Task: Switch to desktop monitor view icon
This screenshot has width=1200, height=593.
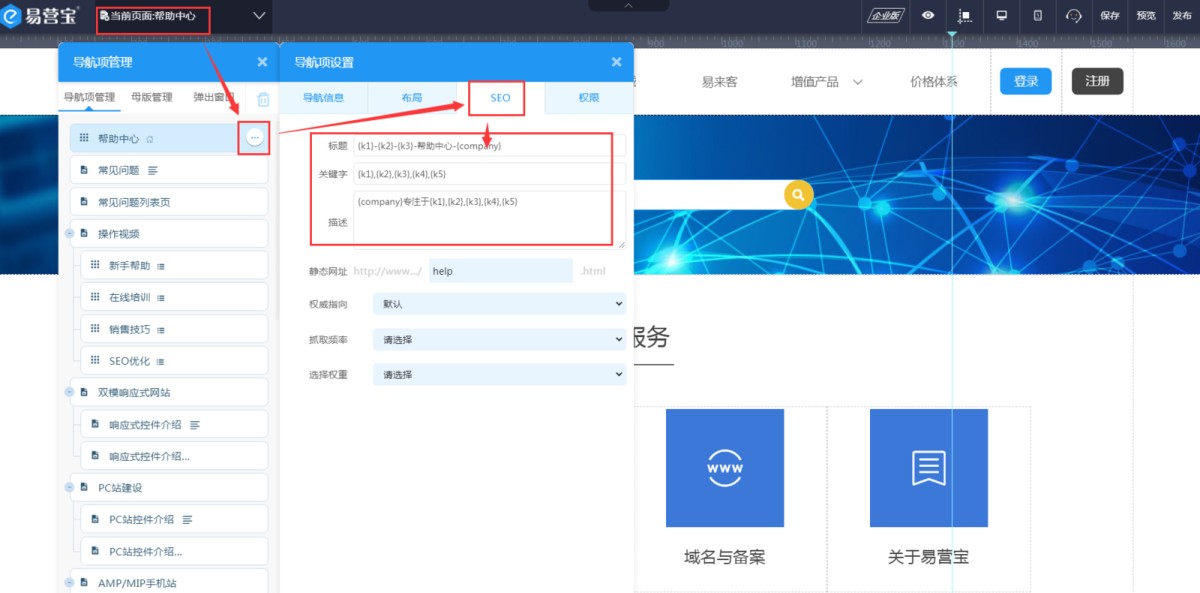Action: click(1001, 16)
